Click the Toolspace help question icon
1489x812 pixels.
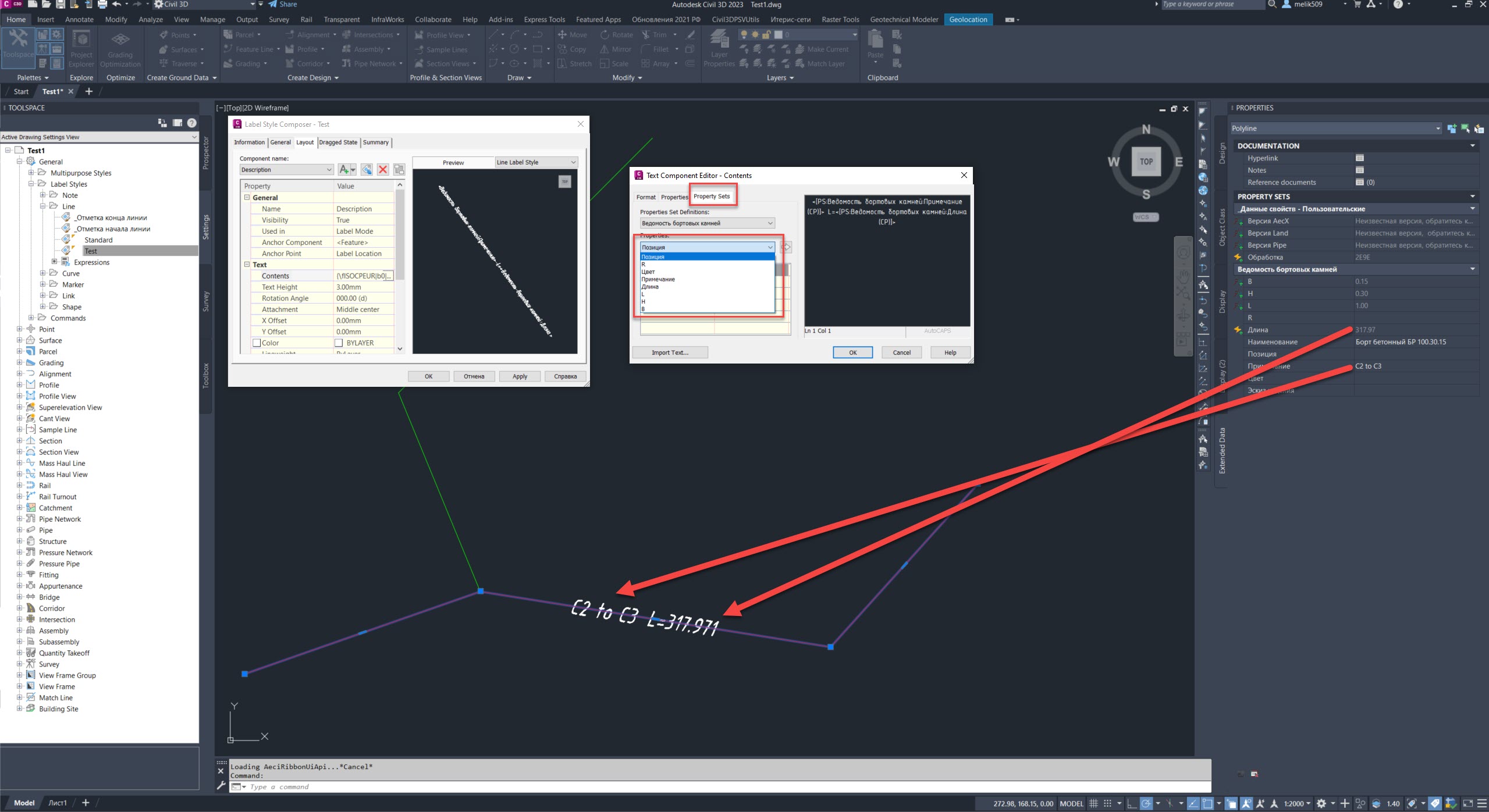pos(192,123)
